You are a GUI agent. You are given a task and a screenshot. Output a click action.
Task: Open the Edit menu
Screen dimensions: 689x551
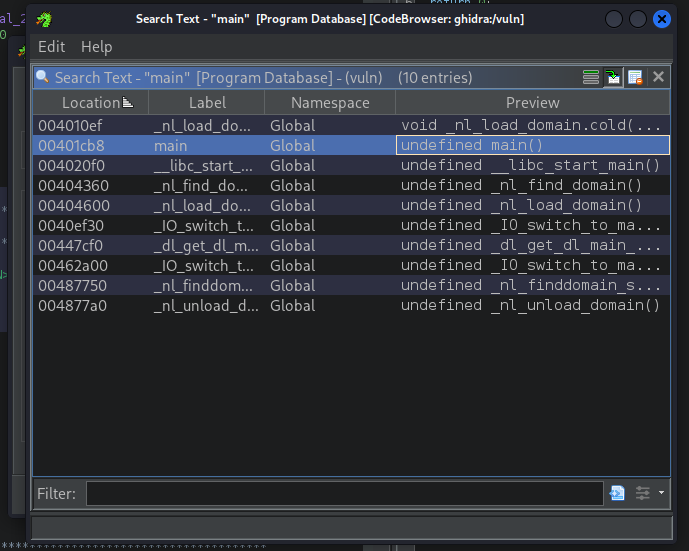pyautogui.click(x=51, y=47)
